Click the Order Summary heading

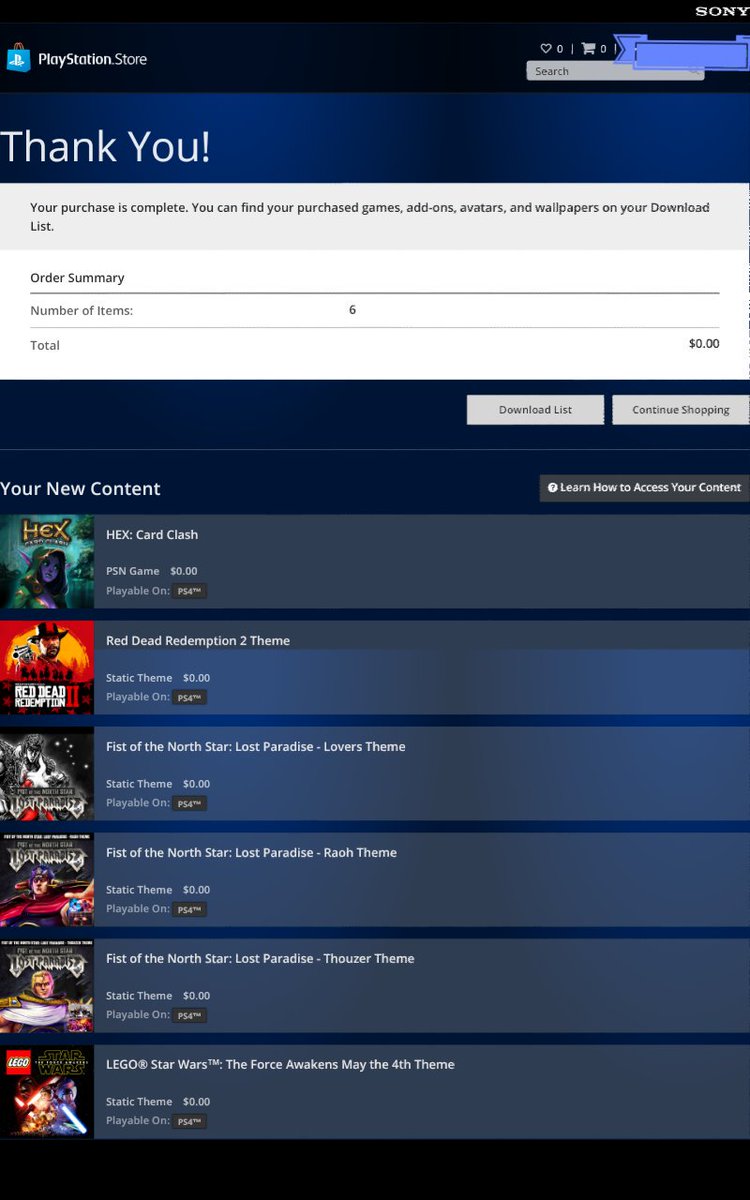77,278
